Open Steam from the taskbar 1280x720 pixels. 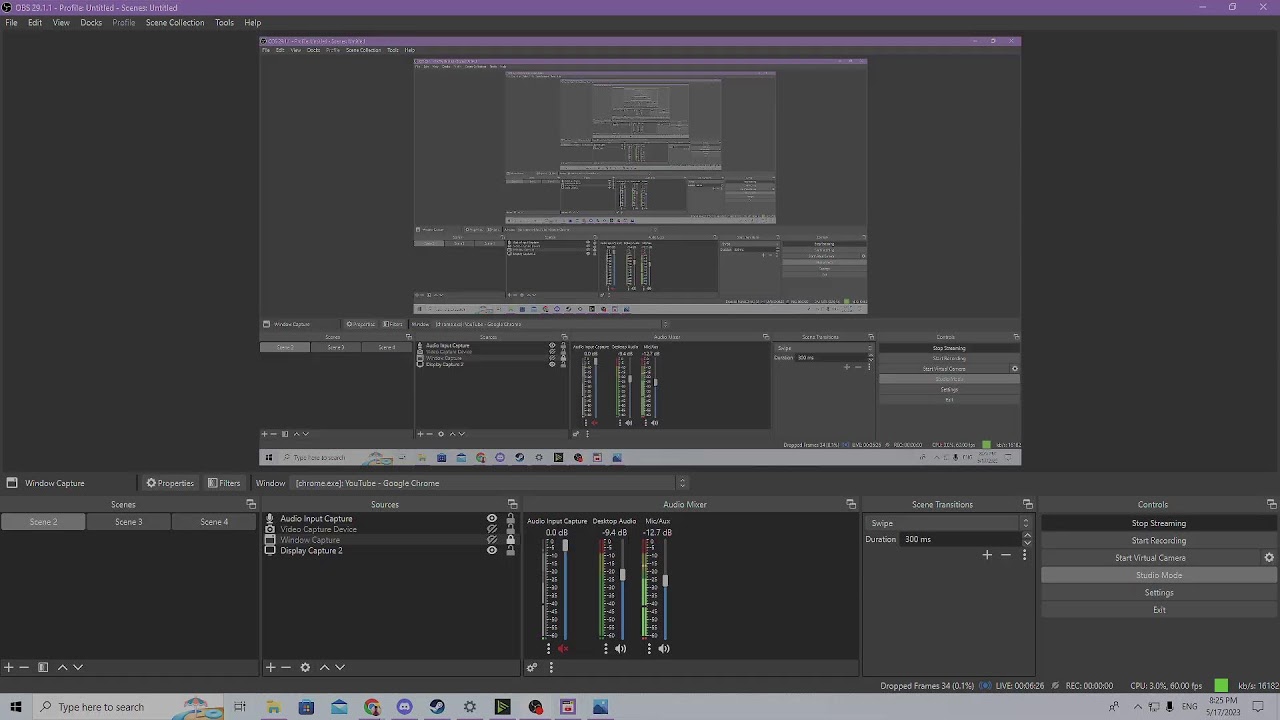437,707
